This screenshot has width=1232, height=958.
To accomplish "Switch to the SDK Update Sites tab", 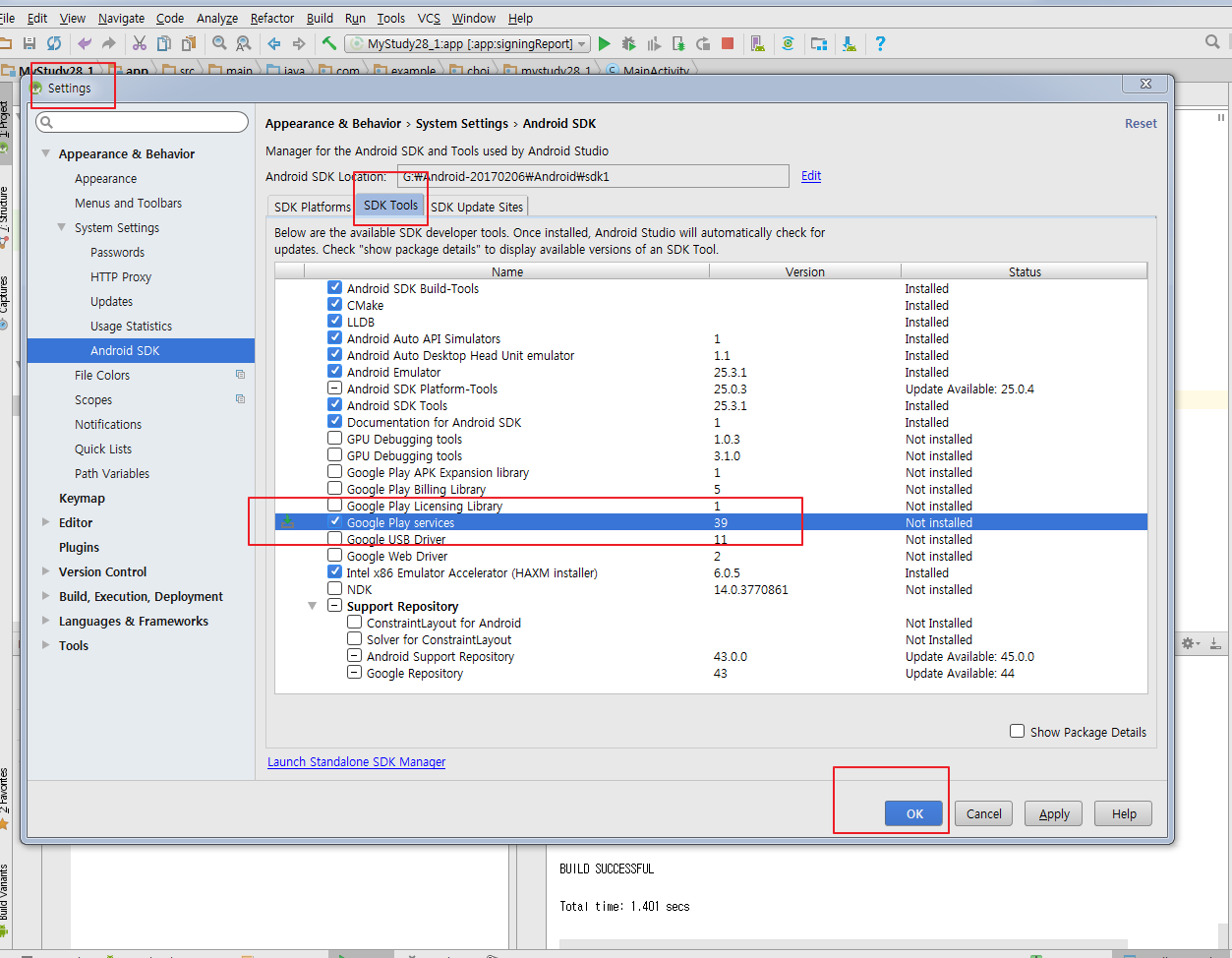I will pyautogui.click(x=477, y=207).
